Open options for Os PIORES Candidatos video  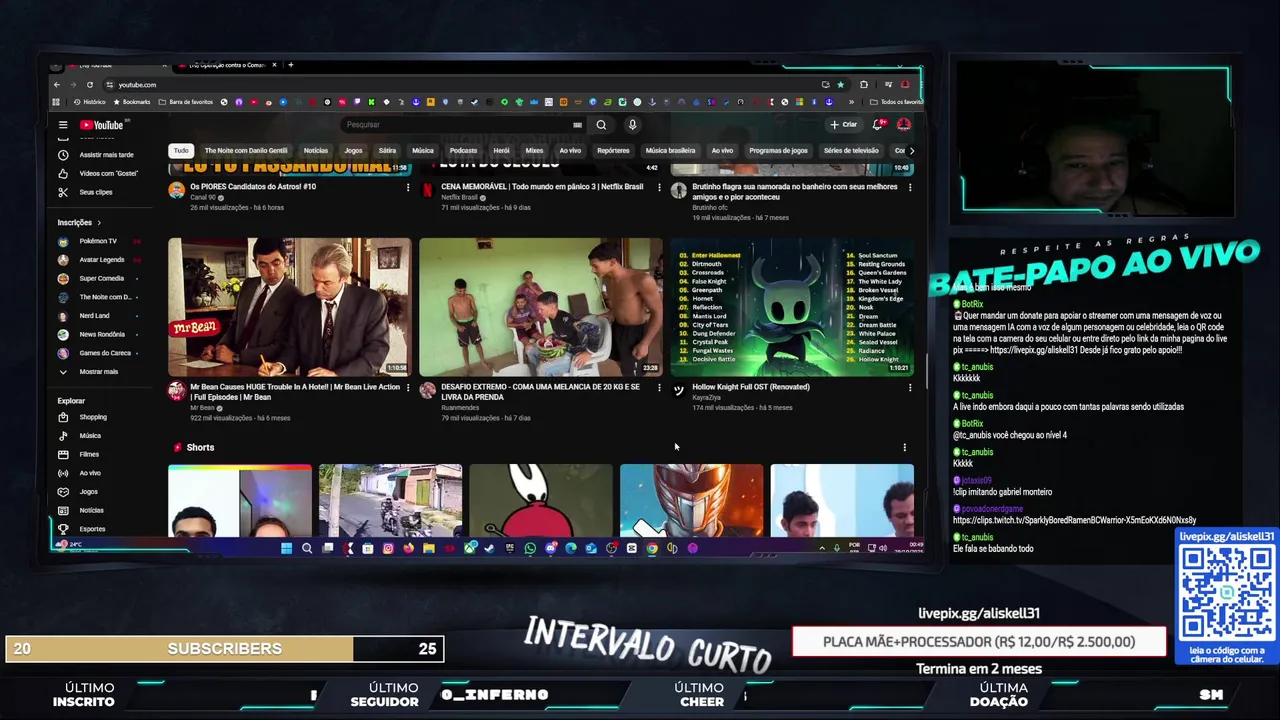(407, 188)
